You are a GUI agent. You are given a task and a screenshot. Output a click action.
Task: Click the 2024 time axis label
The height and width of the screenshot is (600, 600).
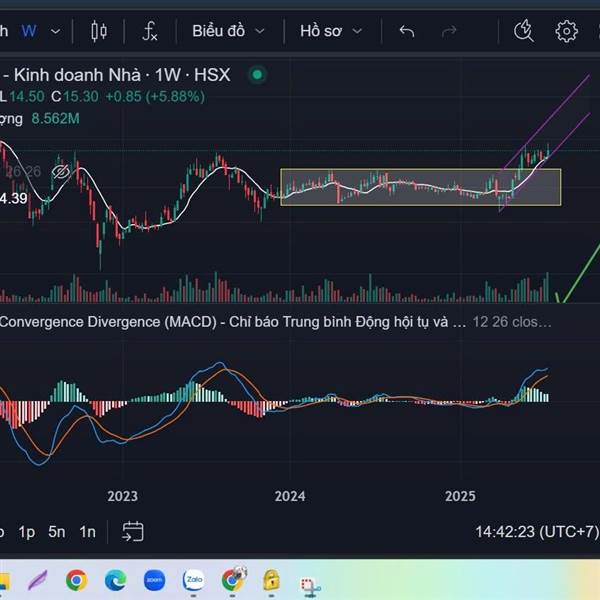coord(290,496)
